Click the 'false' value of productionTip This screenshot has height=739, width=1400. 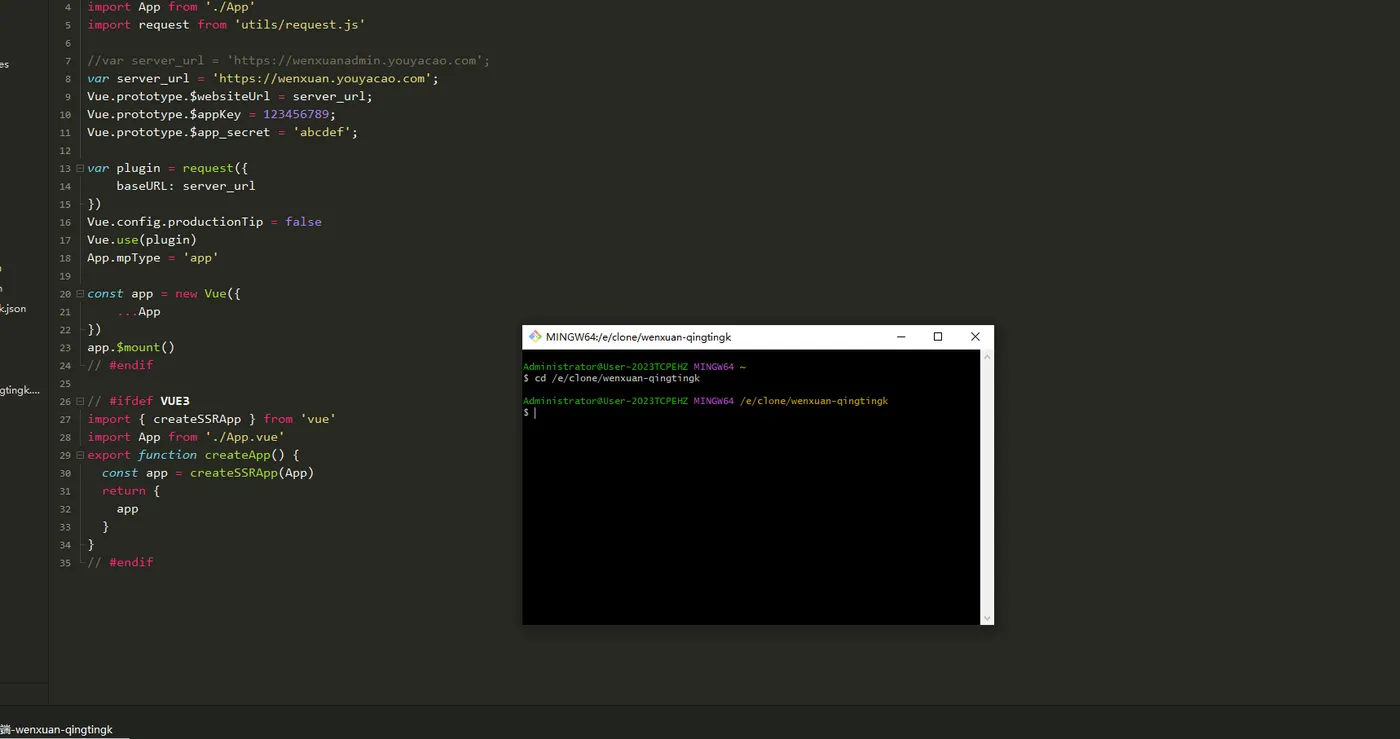point(303,222)
